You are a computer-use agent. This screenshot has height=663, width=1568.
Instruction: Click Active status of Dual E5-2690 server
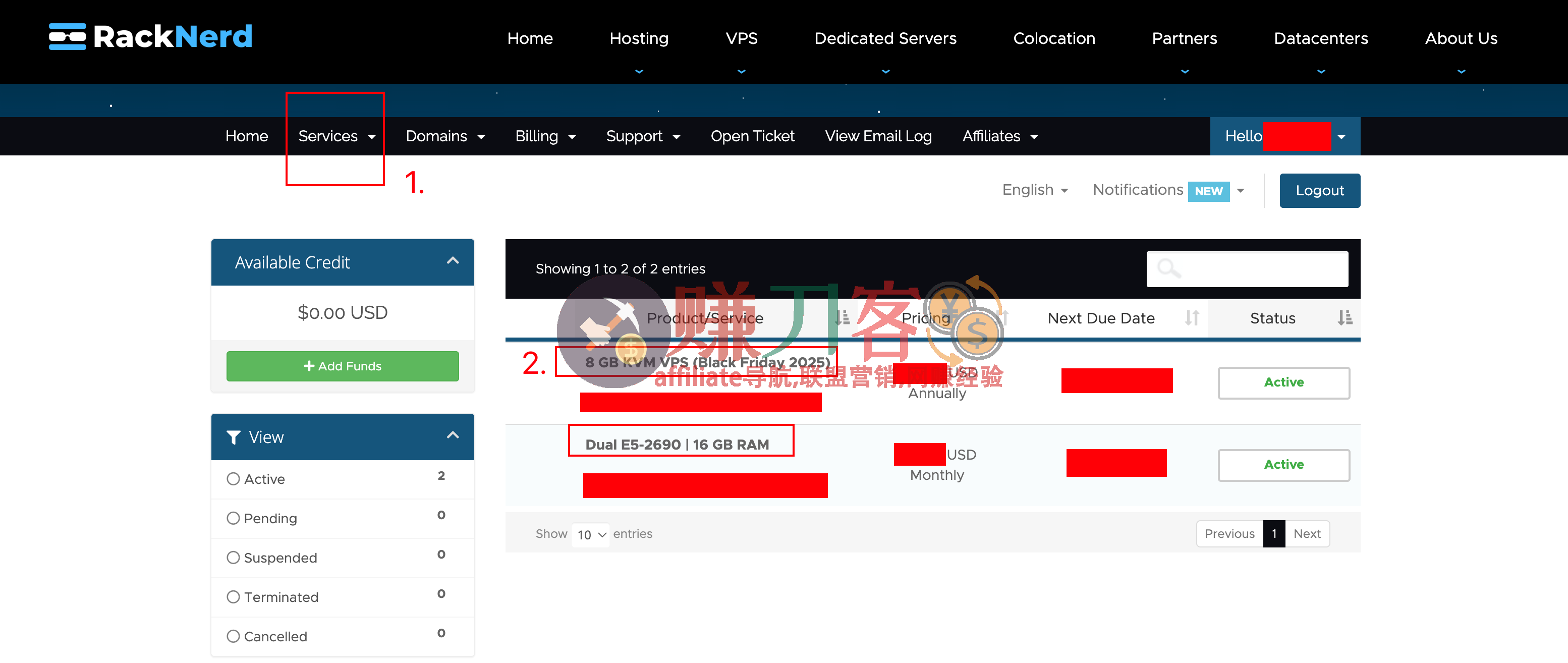click(1284, 465)
